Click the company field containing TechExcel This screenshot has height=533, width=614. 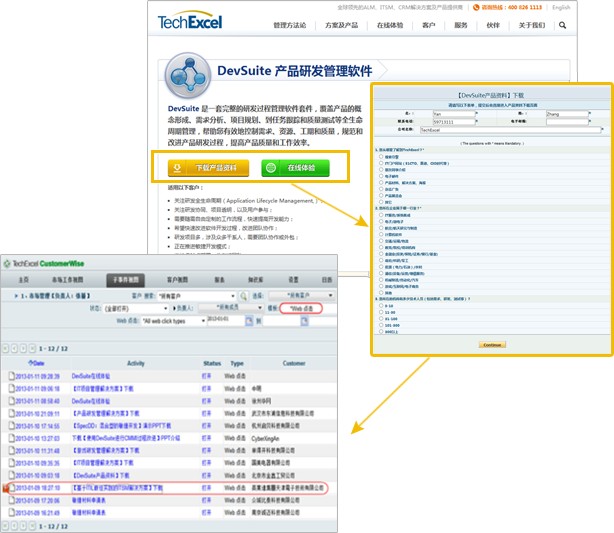(511, 130)
